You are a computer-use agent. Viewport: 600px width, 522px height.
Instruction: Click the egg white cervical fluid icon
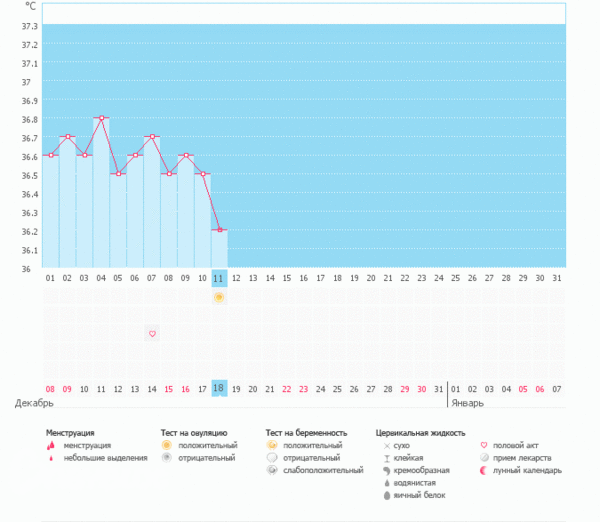tap(386, 494)
